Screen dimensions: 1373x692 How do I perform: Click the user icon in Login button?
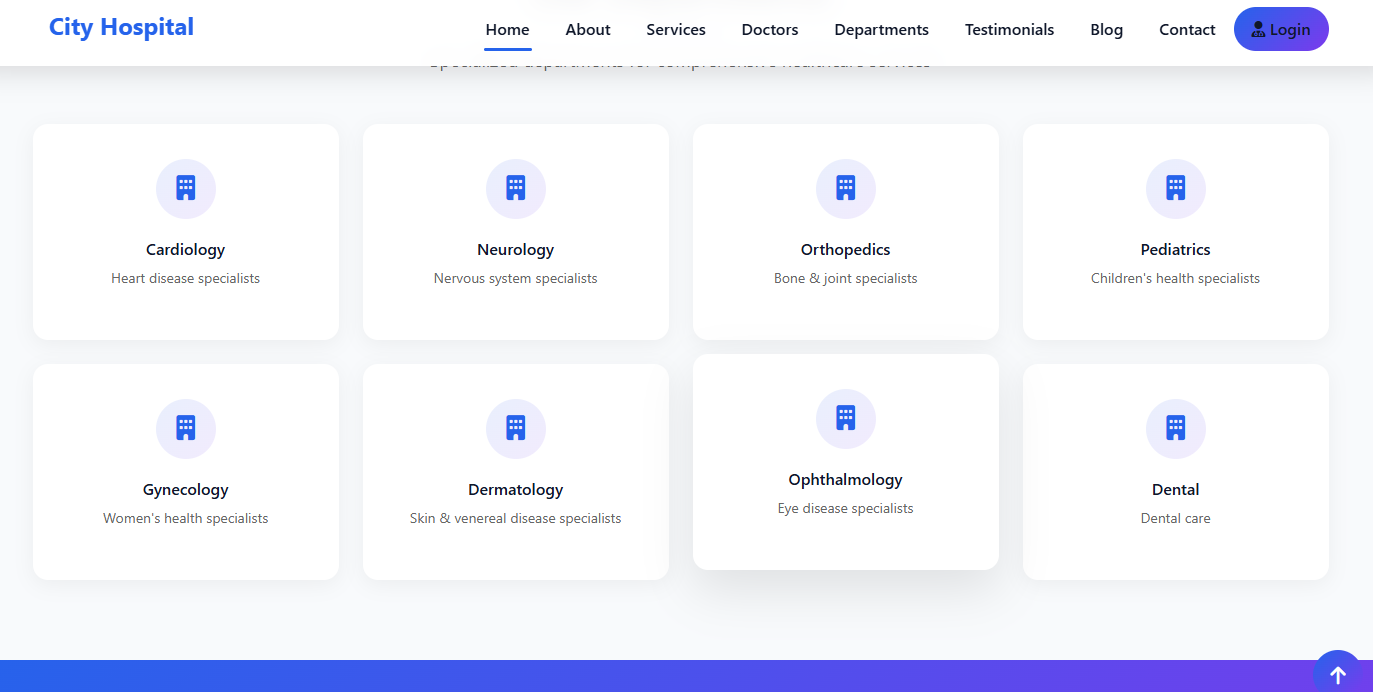coord(1258,29)
